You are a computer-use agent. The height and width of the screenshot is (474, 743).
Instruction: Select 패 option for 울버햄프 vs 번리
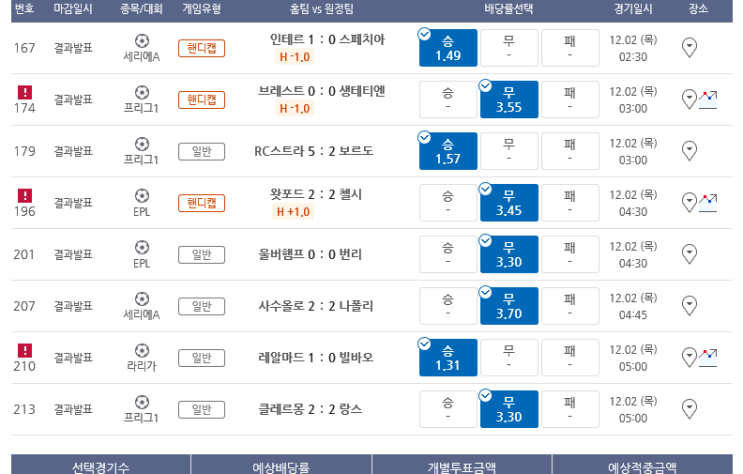[x=570, y=255]
